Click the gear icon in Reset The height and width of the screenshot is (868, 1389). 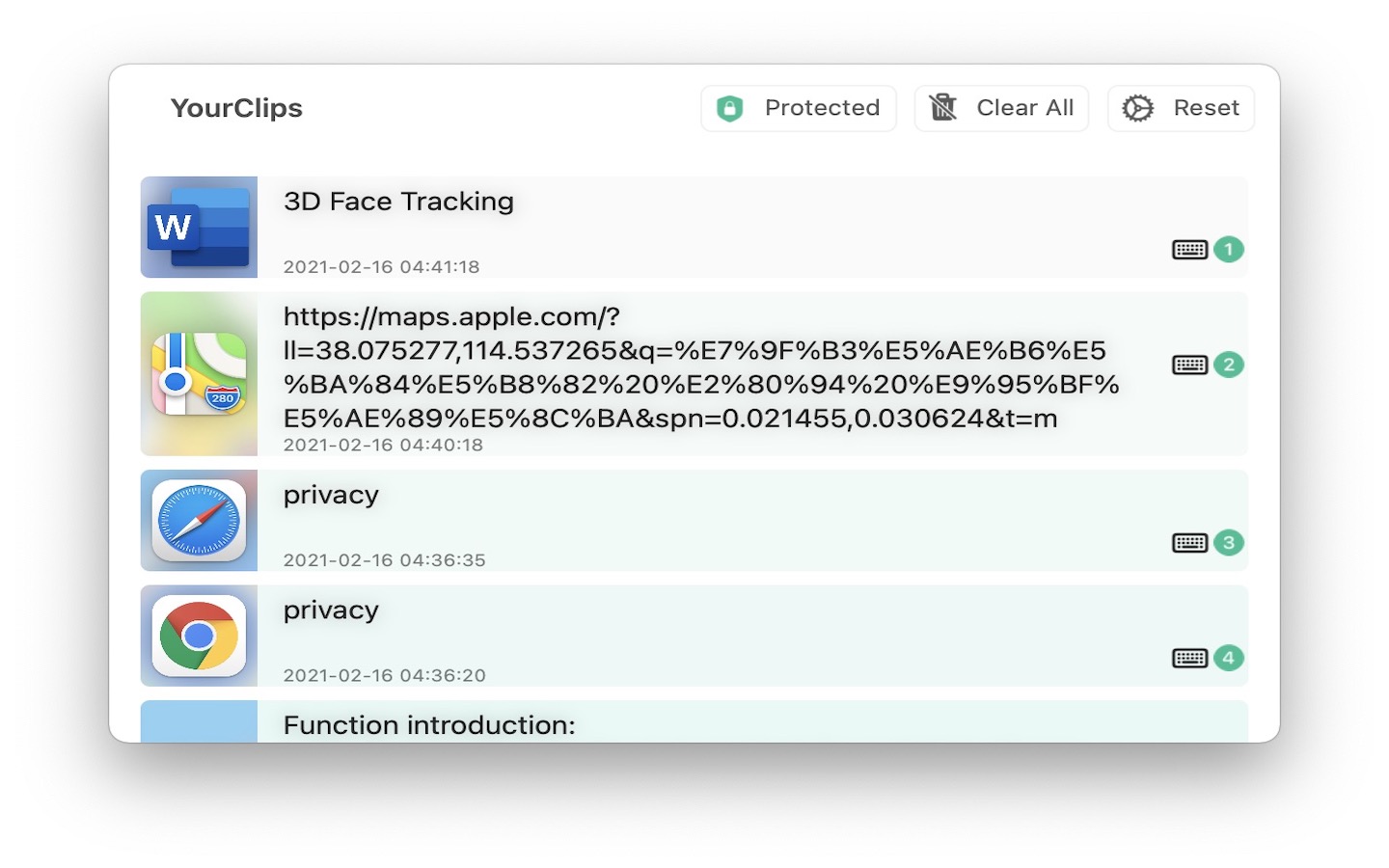pos(1138,108)
